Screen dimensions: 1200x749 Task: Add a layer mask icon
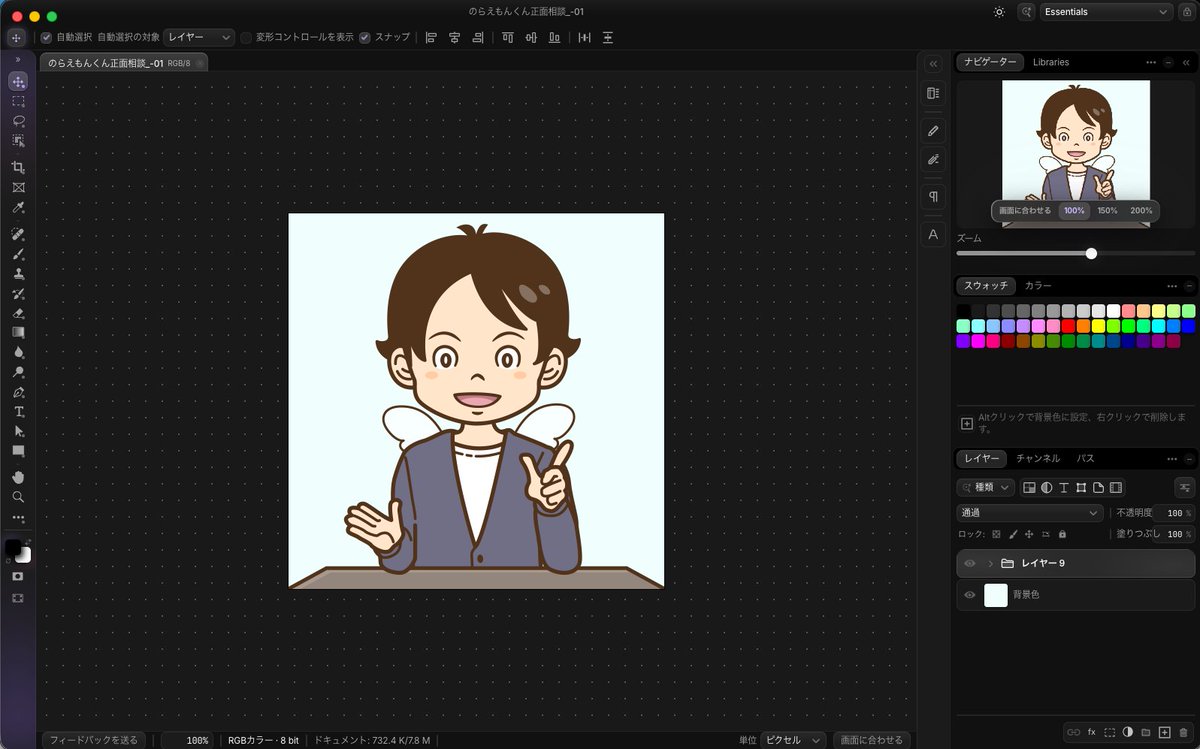(x=1110, y=732)
